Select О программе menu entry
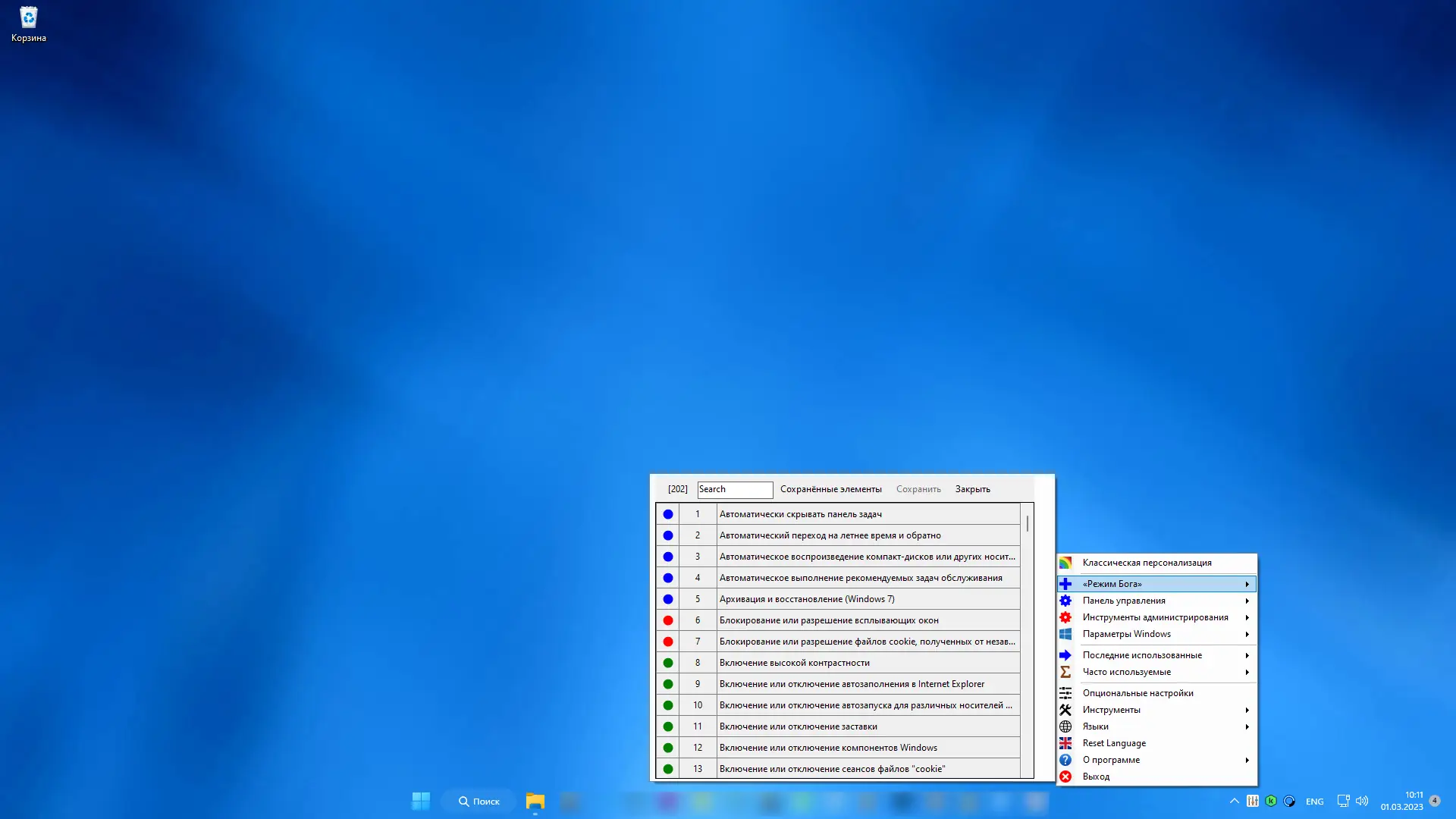The image size is (1456, 819). point(1111,760)
